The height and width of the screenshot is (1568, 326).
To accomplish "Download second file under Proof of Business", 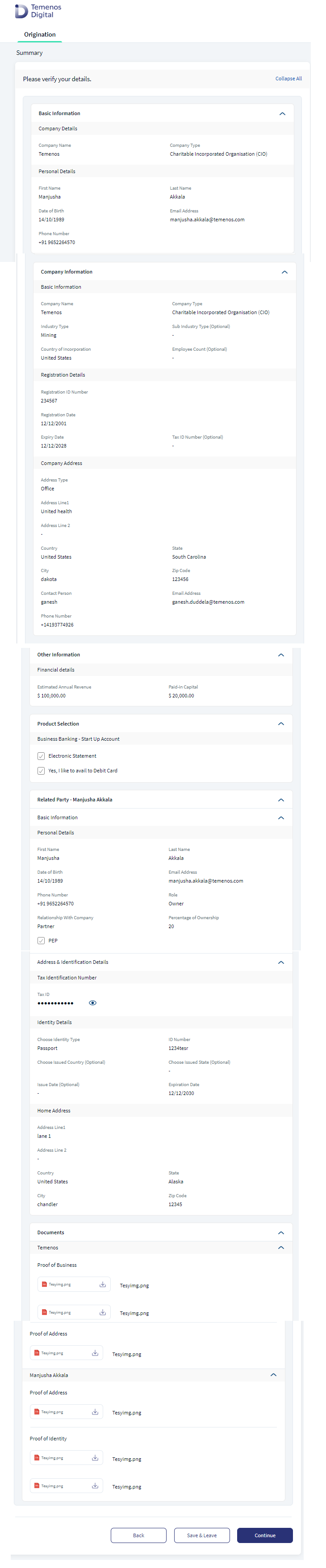I will 102,1312.
